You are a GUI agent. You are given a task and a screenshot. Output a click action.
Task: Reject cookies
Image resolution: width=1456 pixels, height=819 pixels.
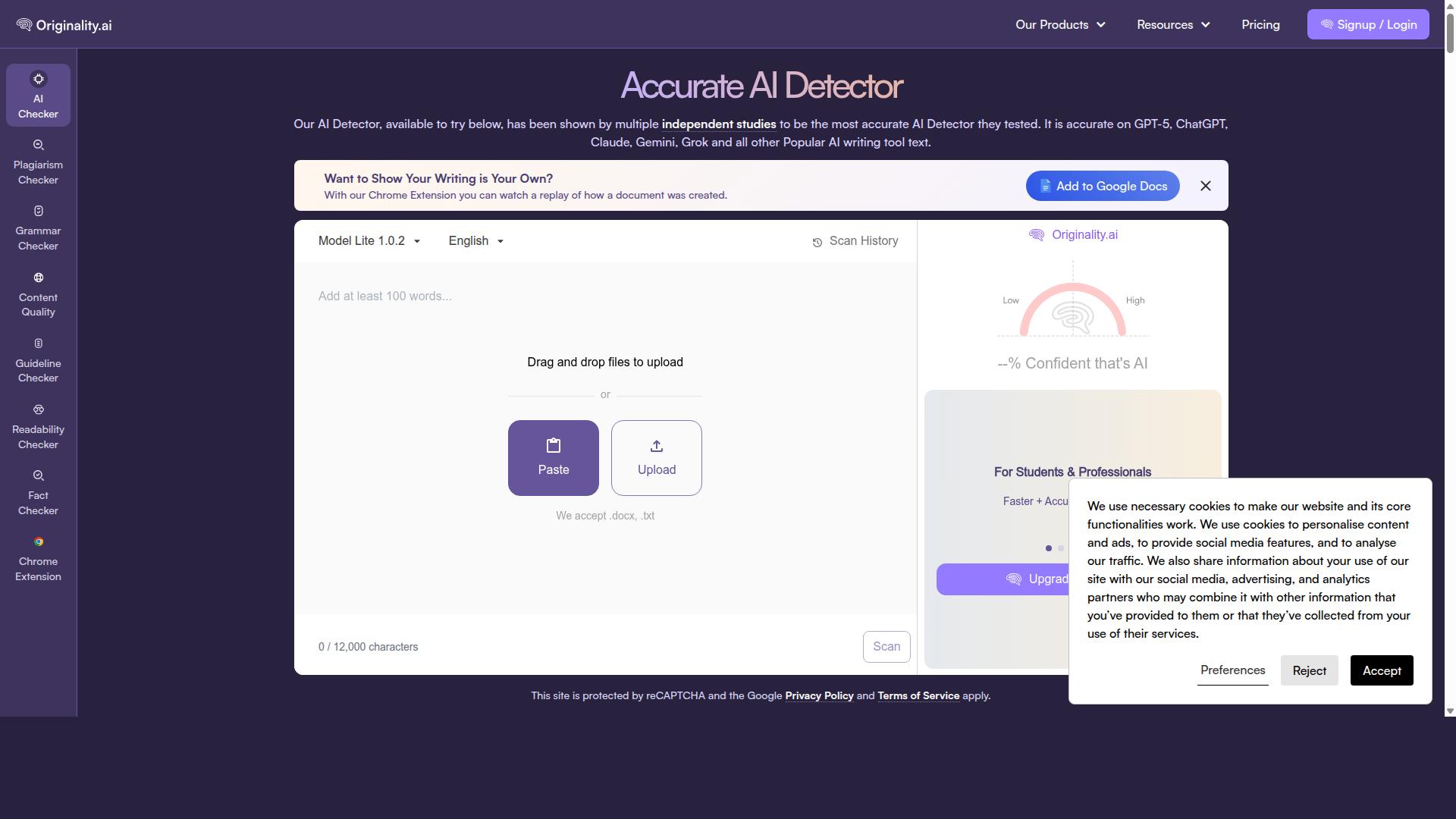(x=1309, y=670)
